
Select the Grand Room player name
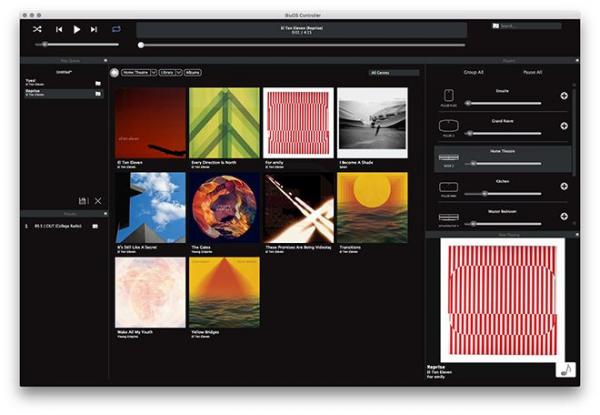point(502,121)
